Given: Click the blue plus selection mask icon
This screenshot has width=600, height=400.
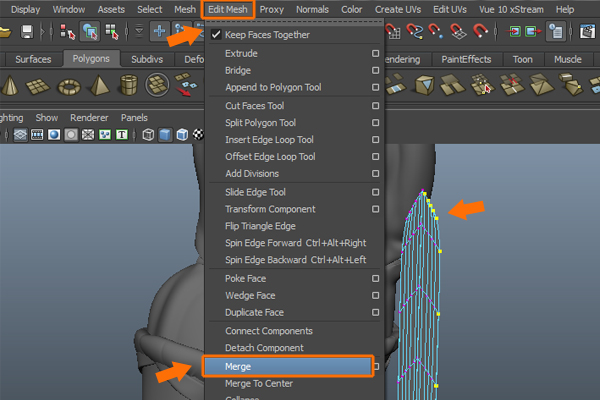Looking at the screenshot, I should pos(159,31).
